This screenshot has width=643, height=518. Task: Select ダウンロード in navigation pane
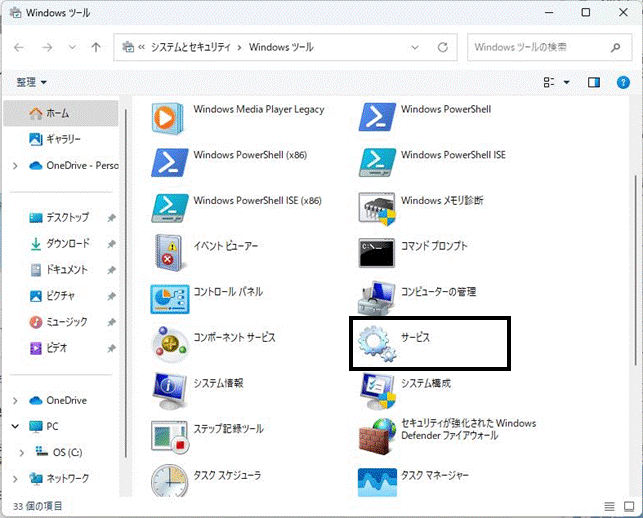[67, 244]
